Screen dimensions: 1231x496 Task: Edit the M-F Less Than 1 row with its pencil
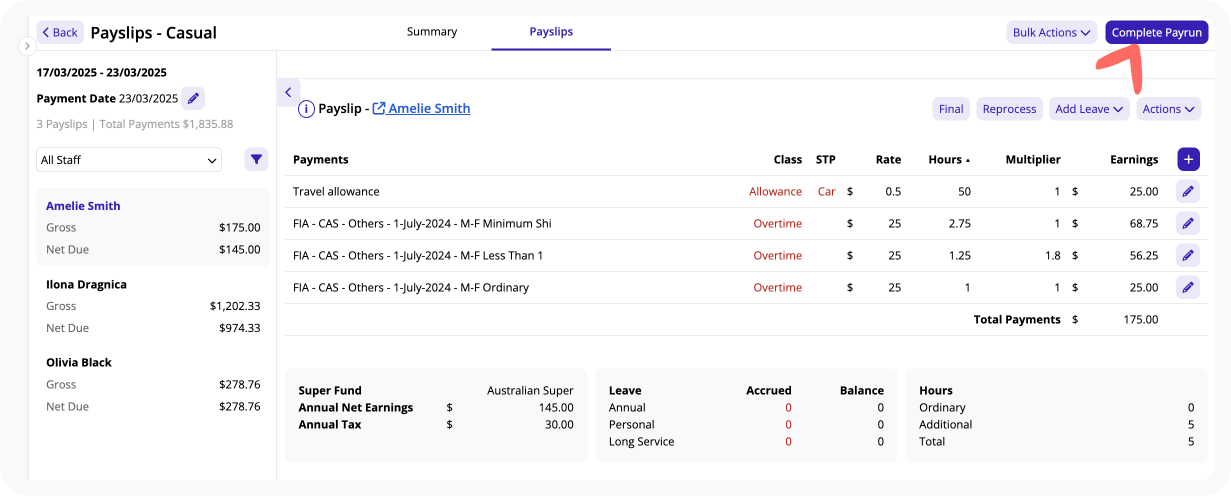pos(1188,255)
